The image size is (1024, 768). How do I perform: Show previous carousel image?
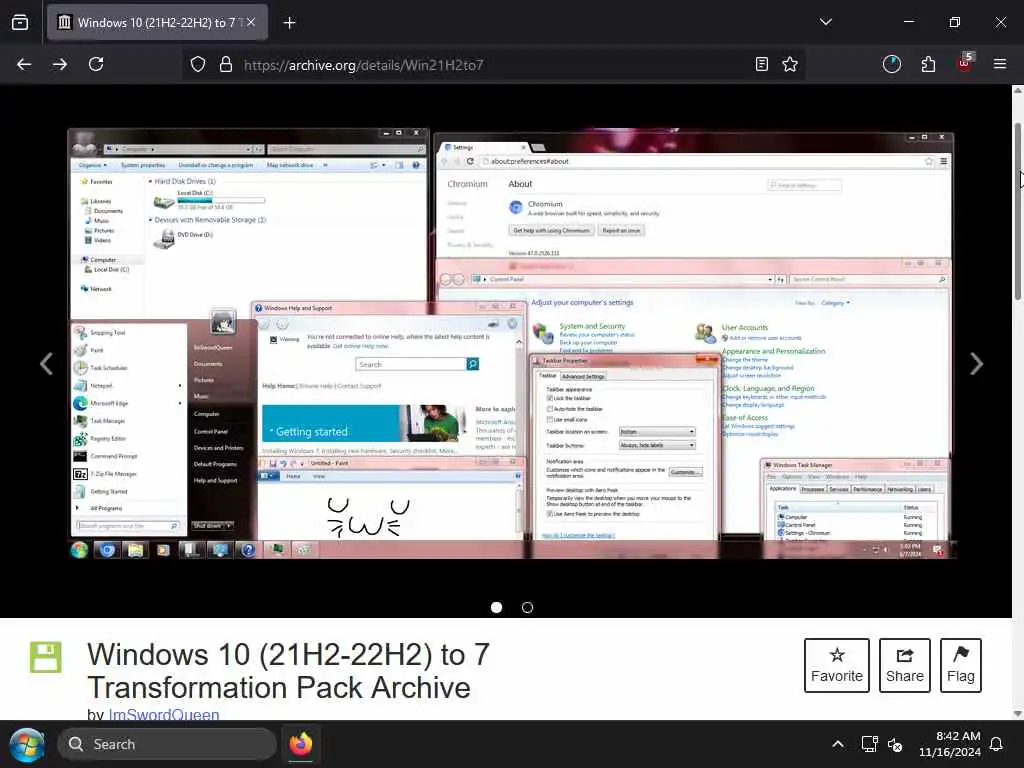[x=46, y=364]
